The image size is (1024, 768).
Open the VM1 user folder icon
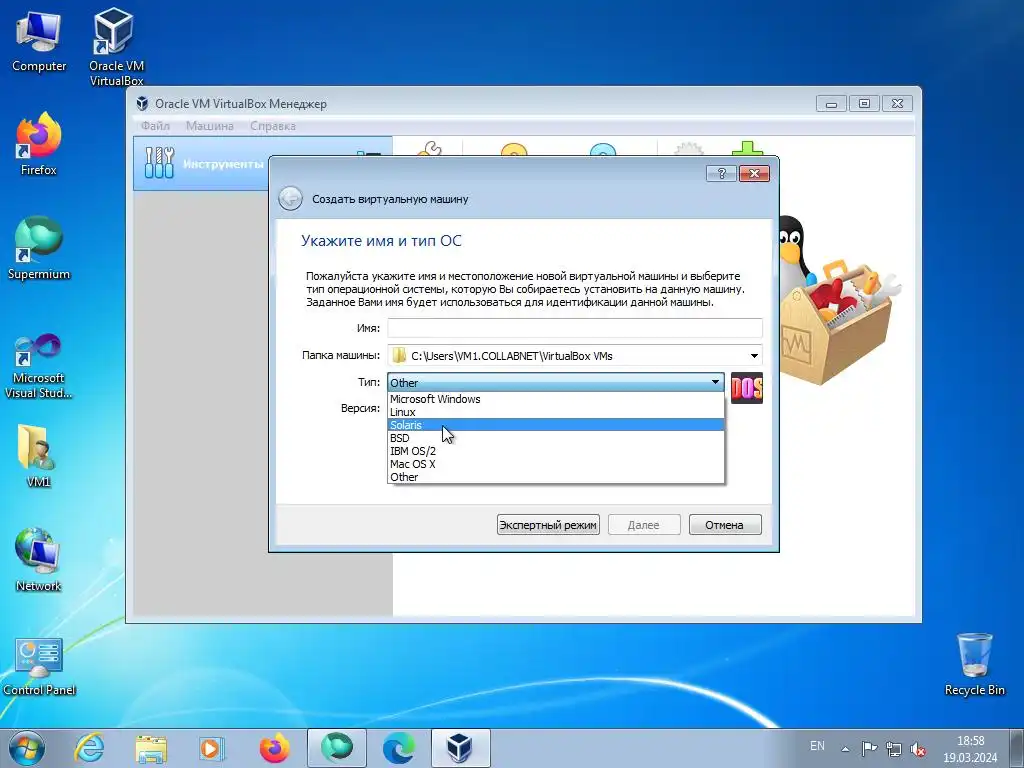click(x=39, y=455)
